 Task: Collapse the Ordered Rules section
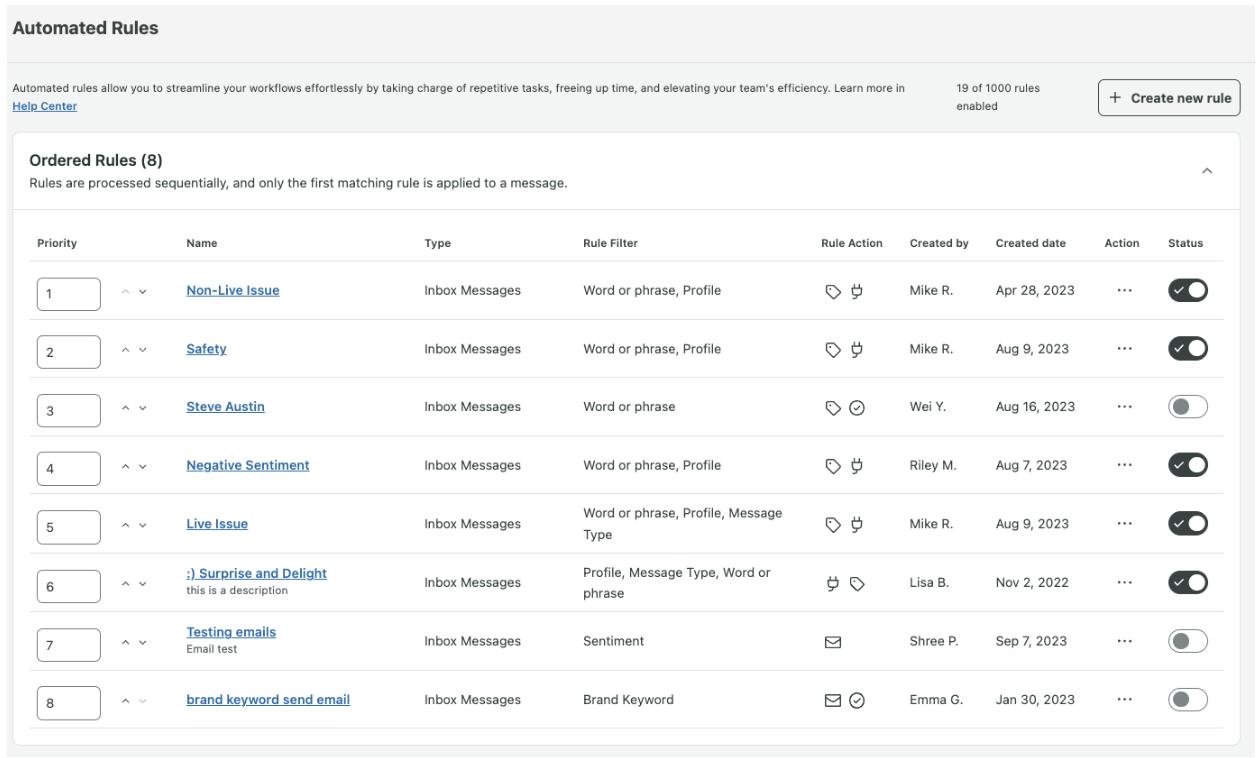tap(1207, 171)
